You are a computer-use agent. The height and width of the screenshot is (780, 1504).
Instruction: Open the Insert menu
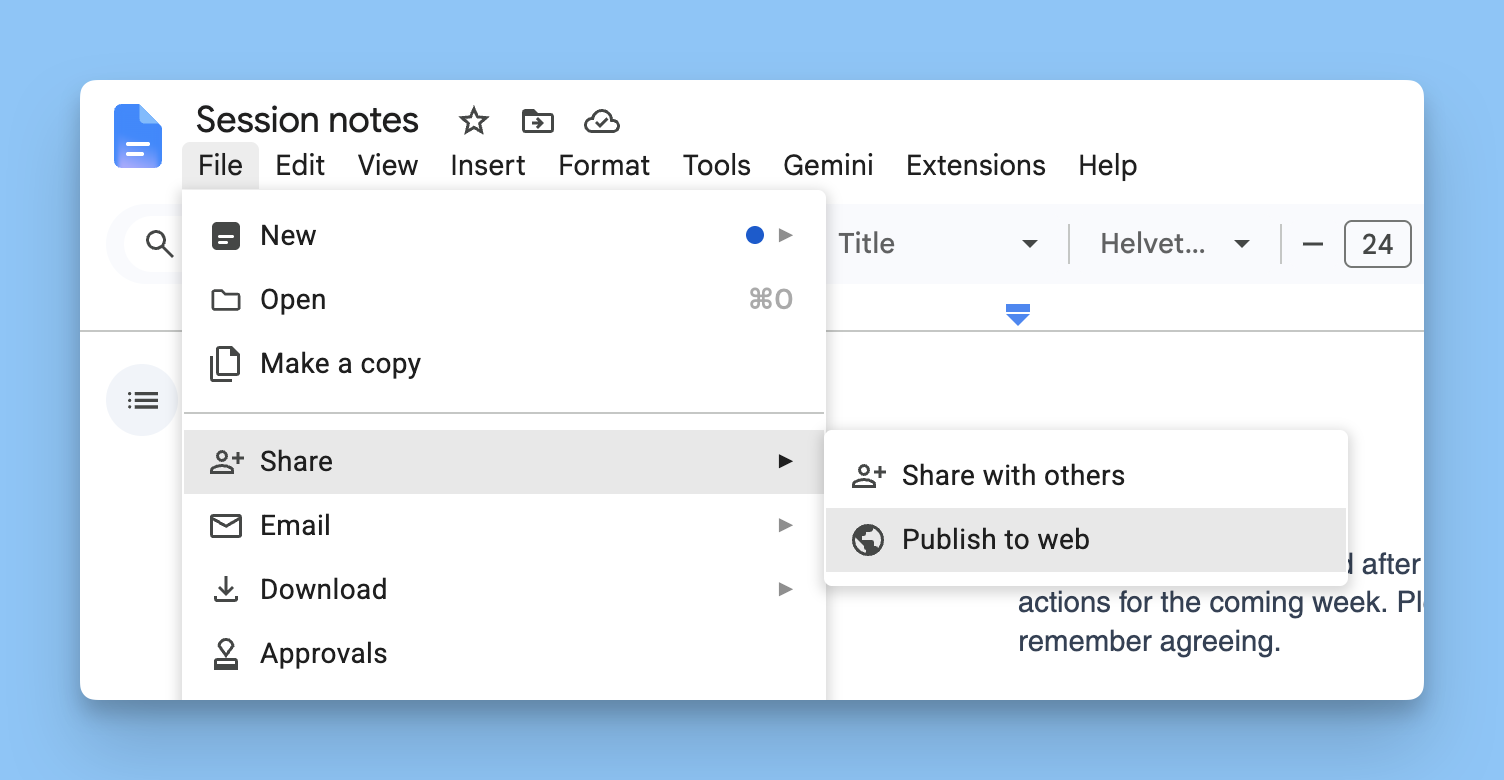(x=488, y=165)
